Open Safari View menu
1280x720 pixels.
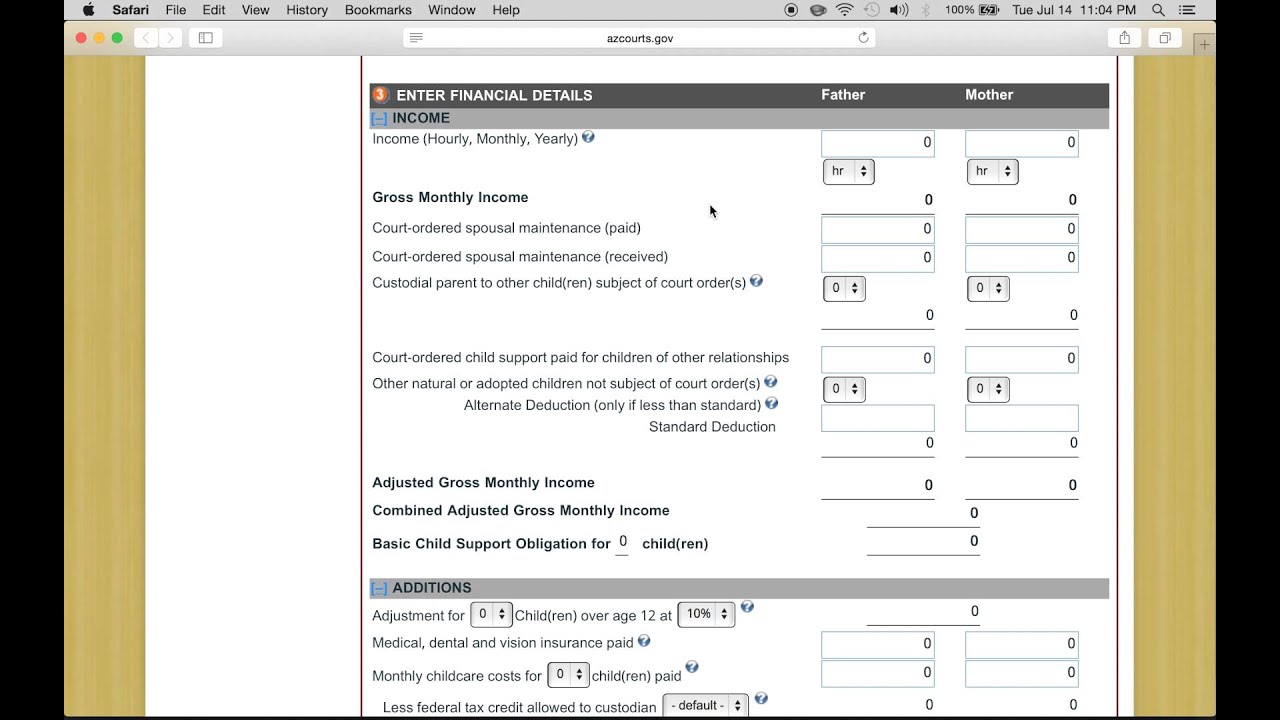pos(256,10)
